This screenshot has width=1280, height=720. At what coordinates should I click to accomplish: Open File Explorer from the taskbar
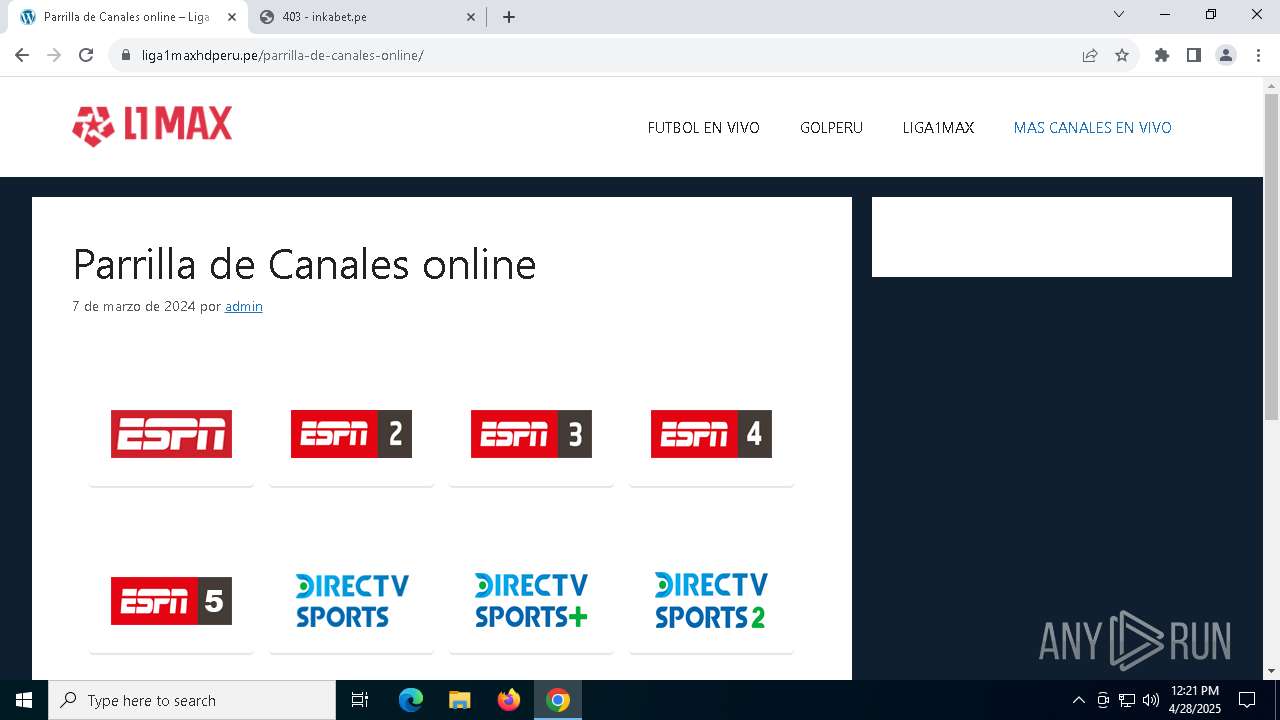click(x=459, y=700)
